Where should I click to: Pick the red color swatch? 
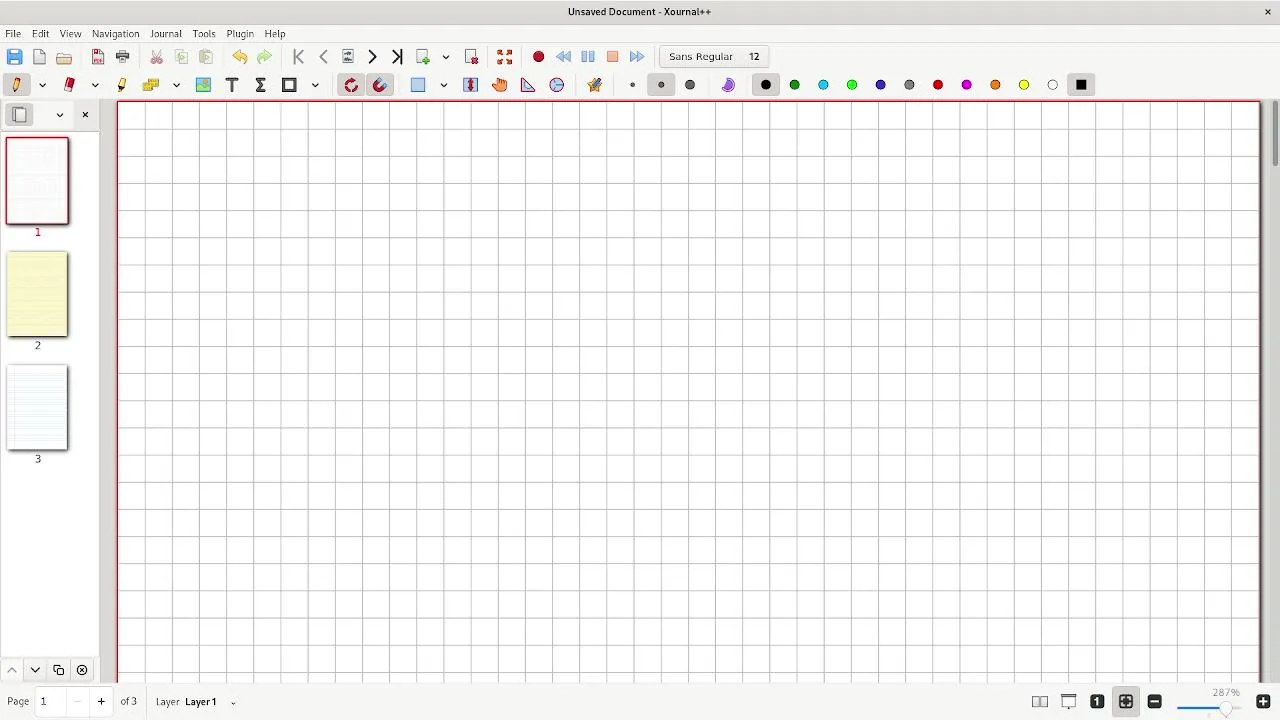click(938, 85)
